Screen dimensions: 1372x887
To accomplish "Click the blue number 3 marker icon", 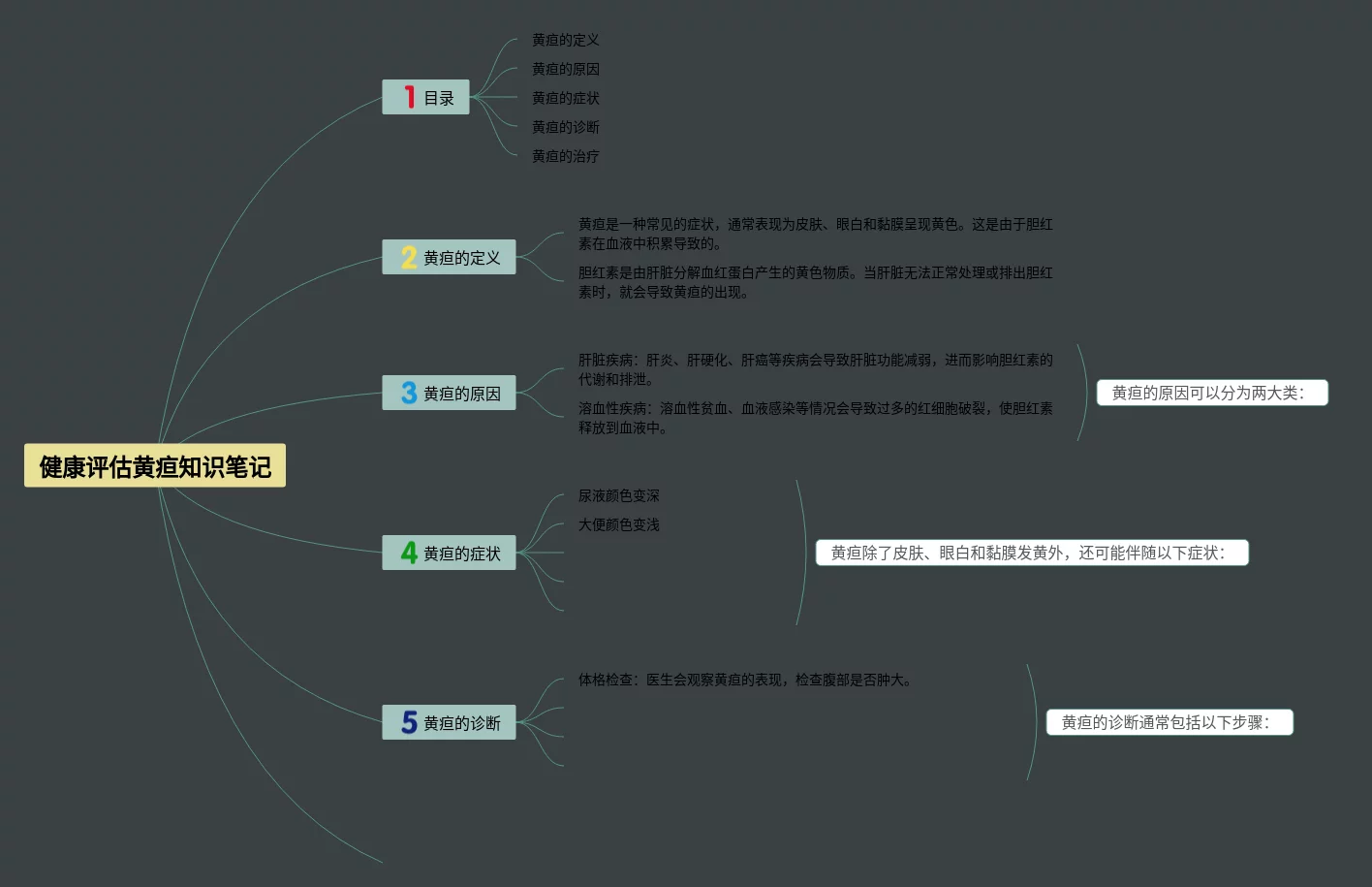I will pyautogui.click(x=409, y=393).
